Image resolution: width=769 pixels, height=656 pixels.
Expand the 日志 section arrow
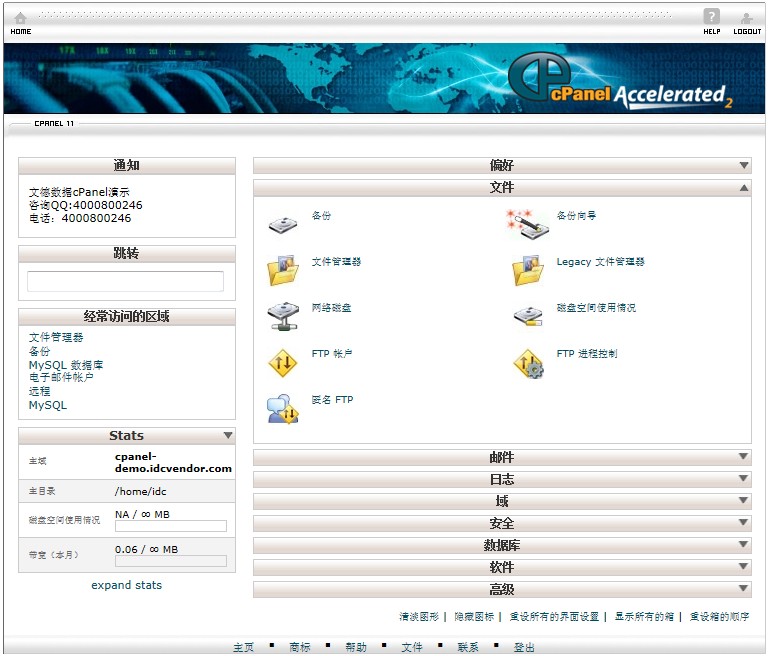click(744, 478)
